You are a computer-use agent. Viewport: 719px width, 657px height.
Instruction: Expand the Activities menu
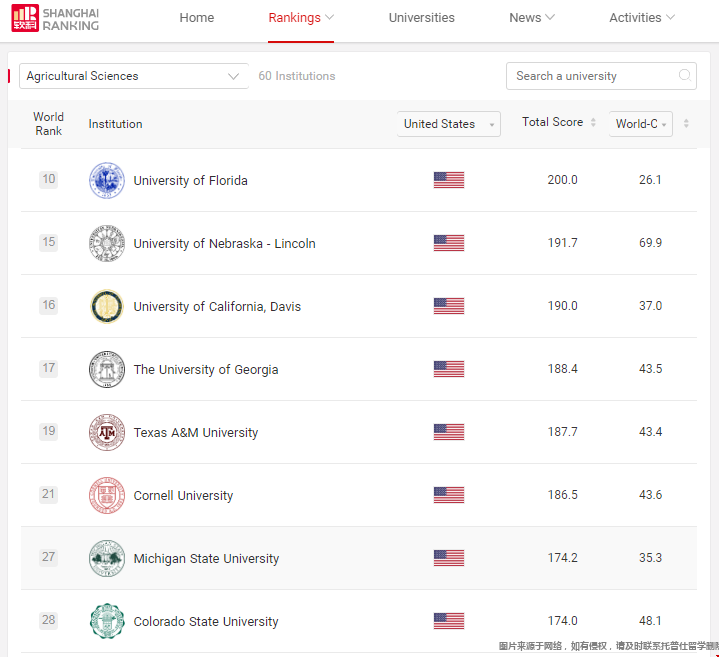coord(642,17)
